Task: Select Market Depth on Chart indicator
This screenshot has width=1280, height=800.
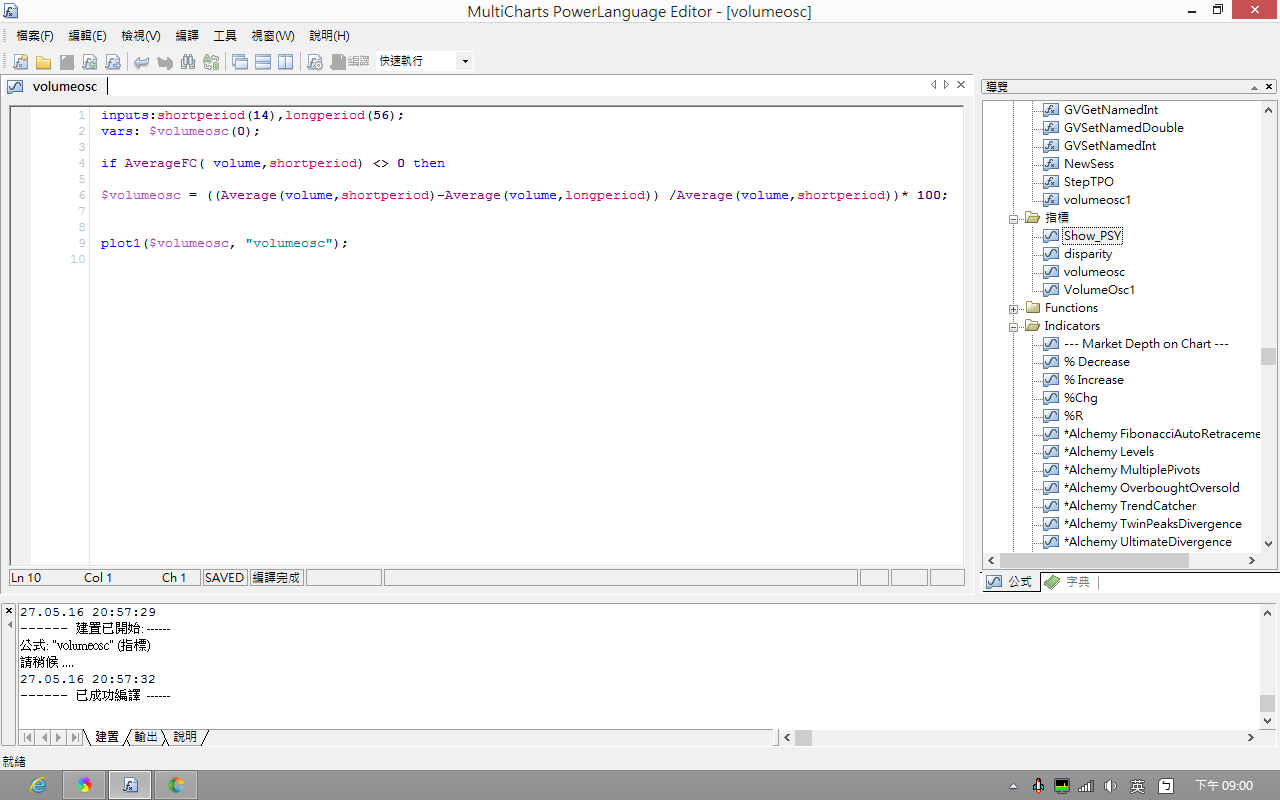Action: [x=1146, y=344]
